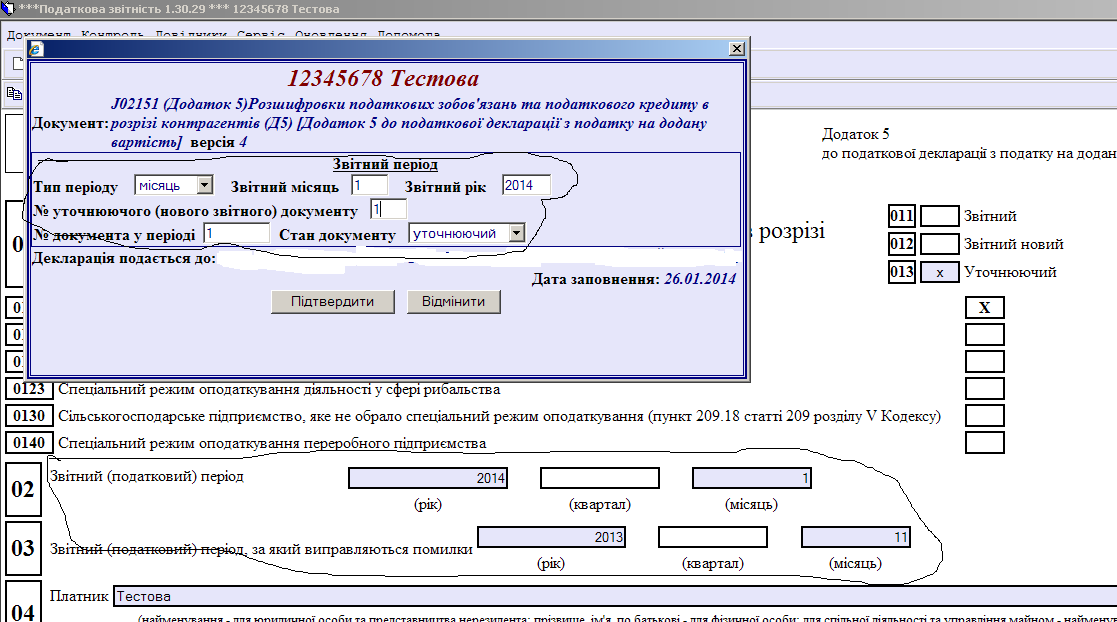Check the 012 Звітний новий box
Viewport: 1117px width, 622px height.
tap(939, 244)
